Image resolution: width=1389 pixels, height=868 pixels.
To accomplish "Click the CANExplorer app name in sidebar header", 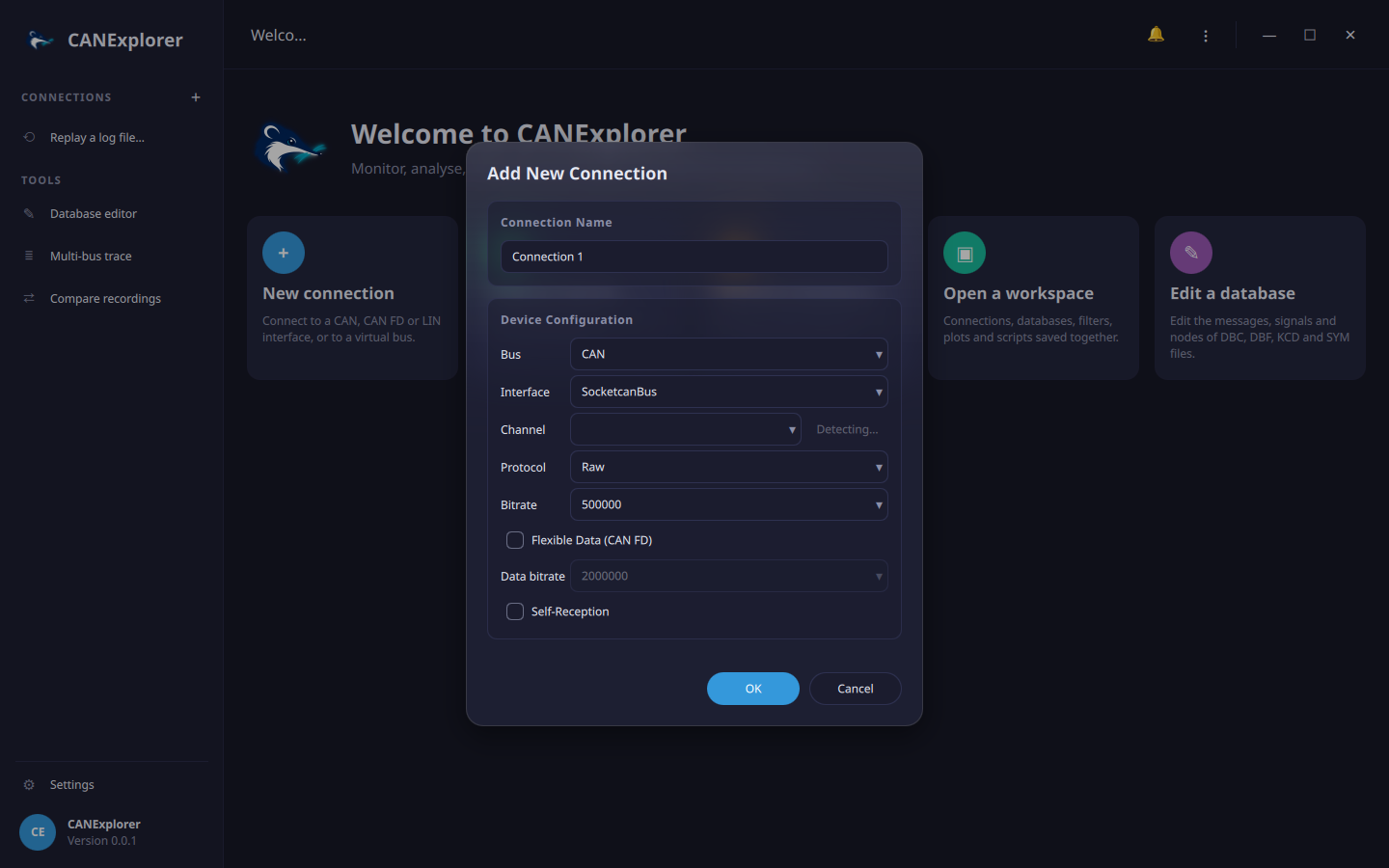I will [125, 40].
